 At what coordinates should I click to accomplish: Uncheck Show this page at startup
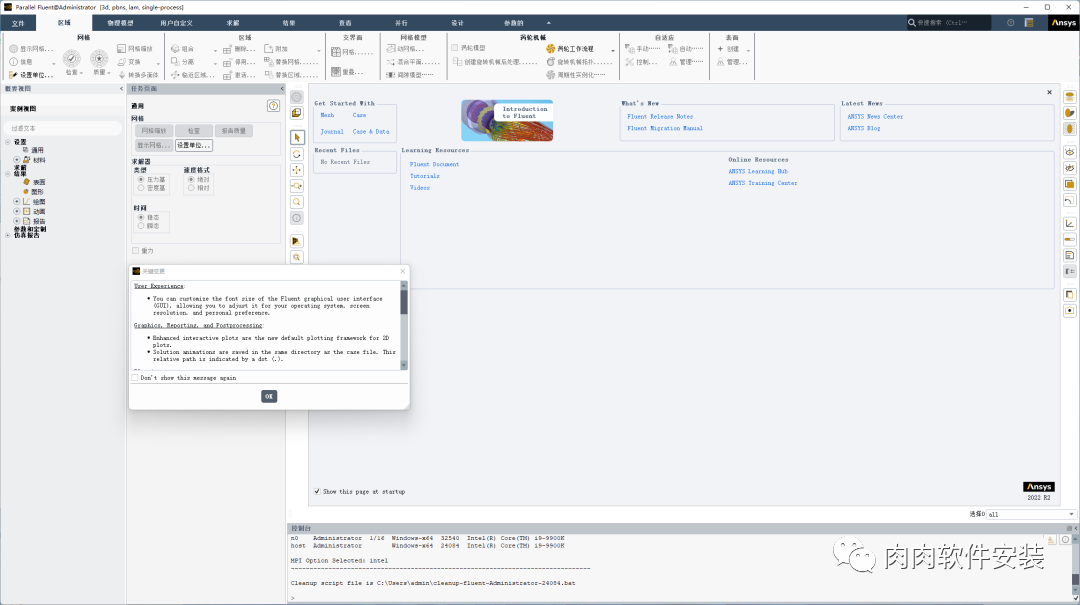tap(317, 491)
